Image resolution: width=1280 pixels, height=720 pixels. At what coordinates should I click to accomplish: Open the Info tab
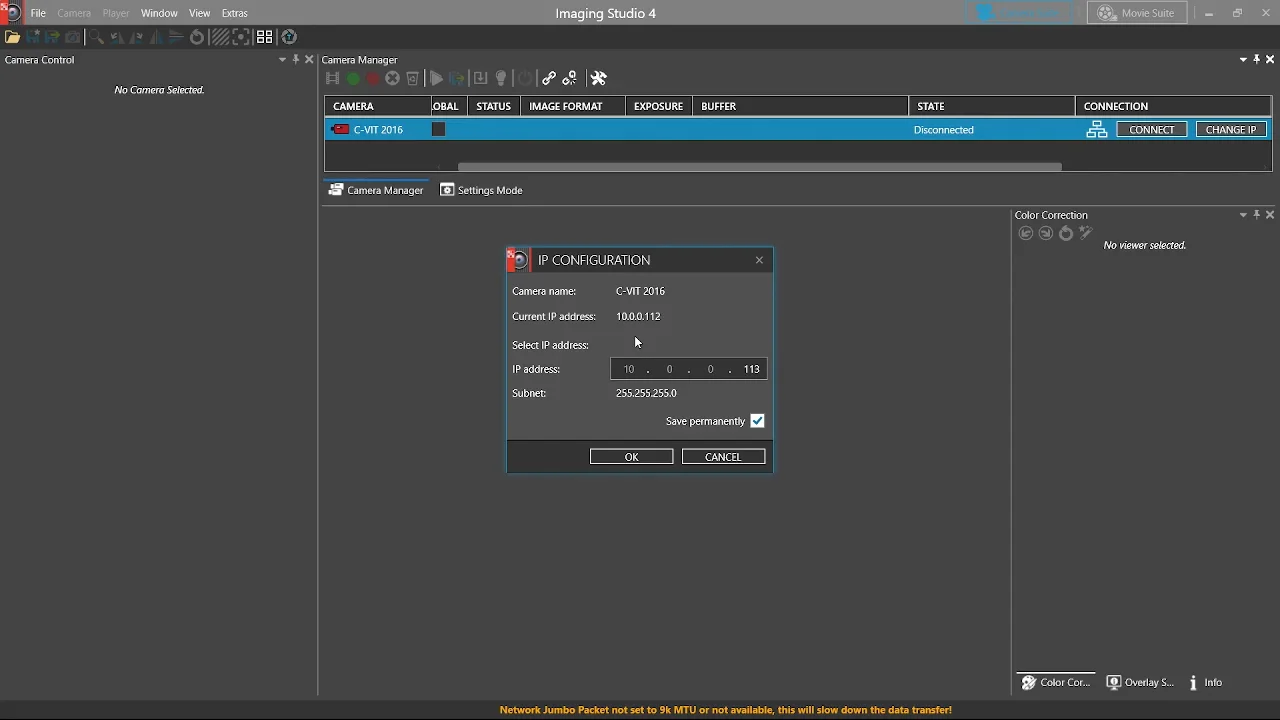click(1206, 682)
